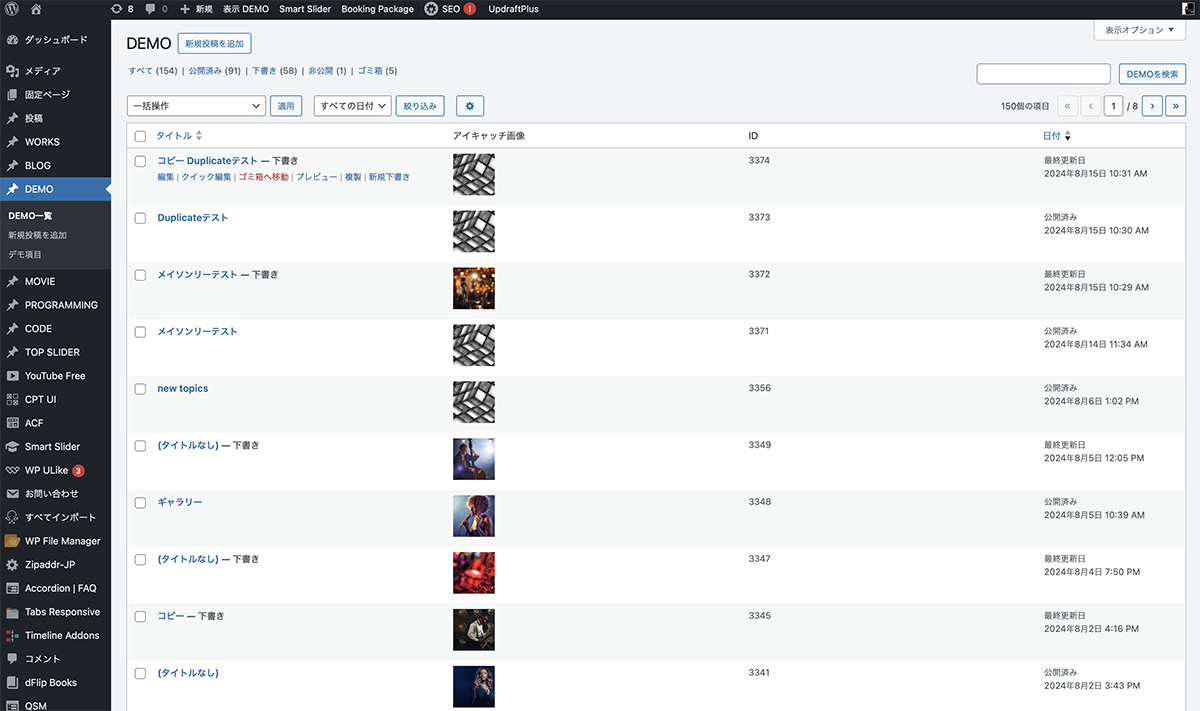
Task: Check the box next to new topics
Action: (x=140, y=389)
